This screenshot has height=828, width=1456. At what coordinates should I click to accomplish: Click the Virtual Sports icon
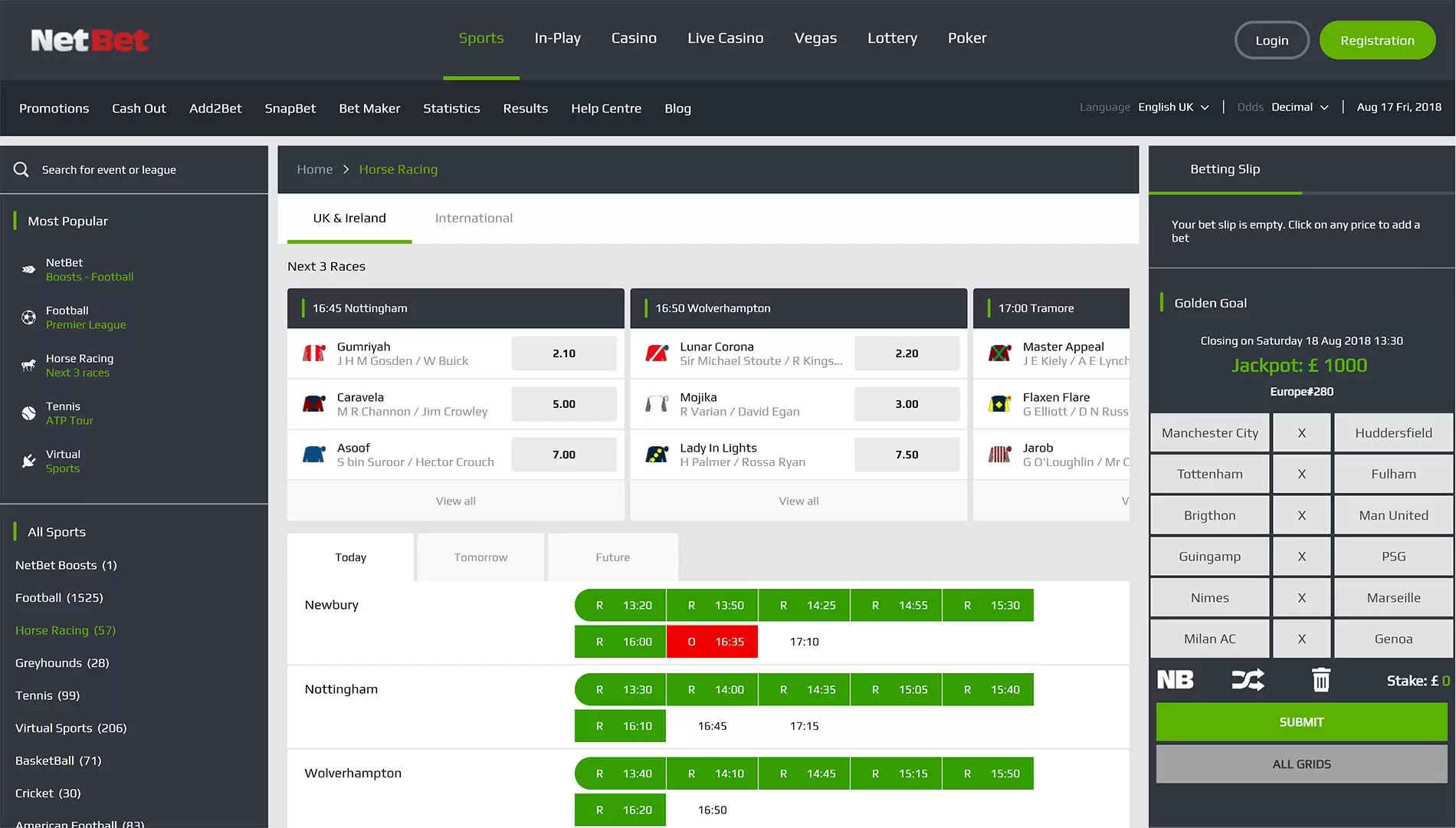pos(28,461)
